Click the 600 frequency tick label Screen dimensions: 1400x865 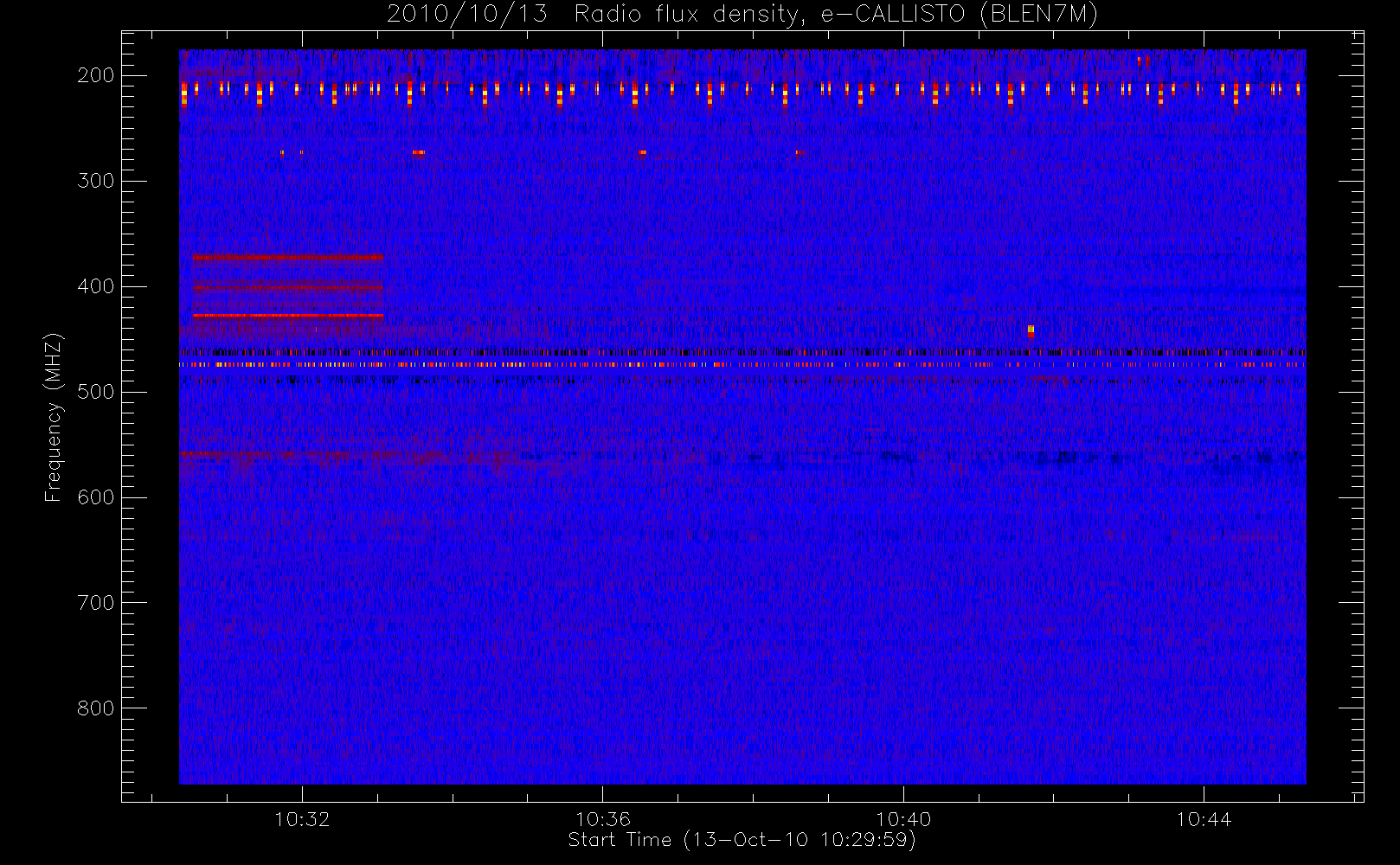(x=96, y=497)
